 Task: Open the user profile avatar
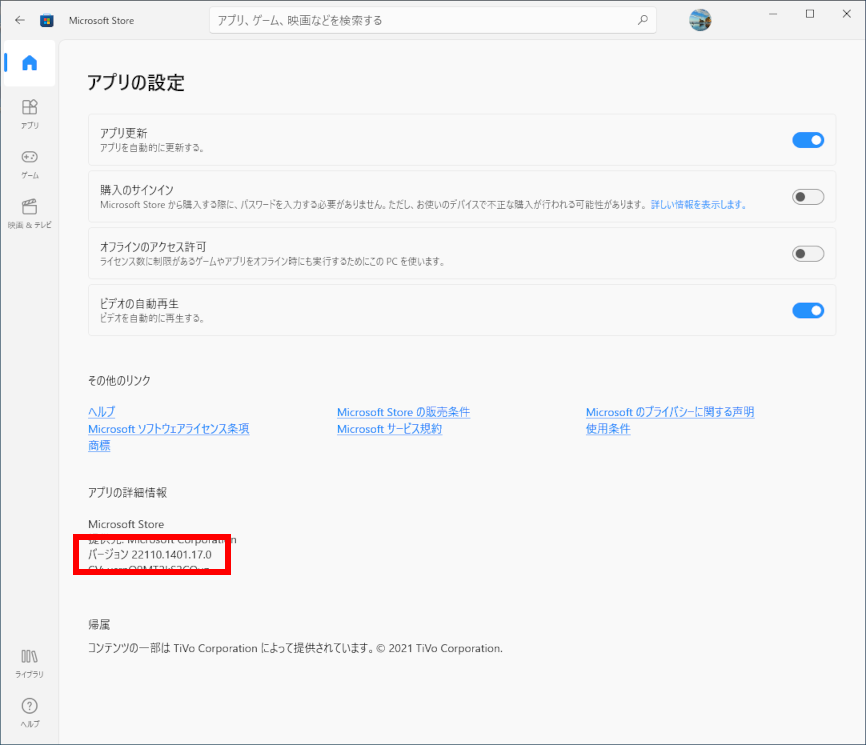(700, 20)
